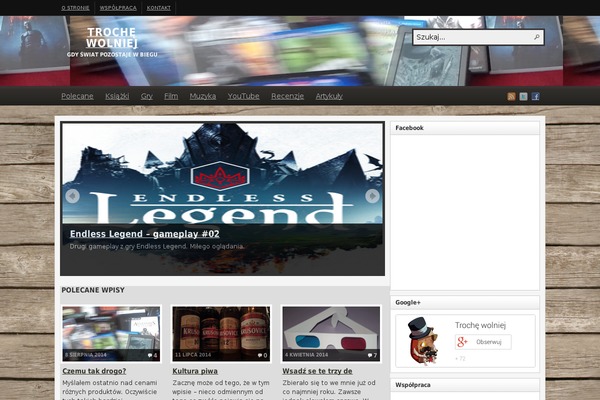Open the RSS feed icon
600x400 pixels.
point(511,96)
